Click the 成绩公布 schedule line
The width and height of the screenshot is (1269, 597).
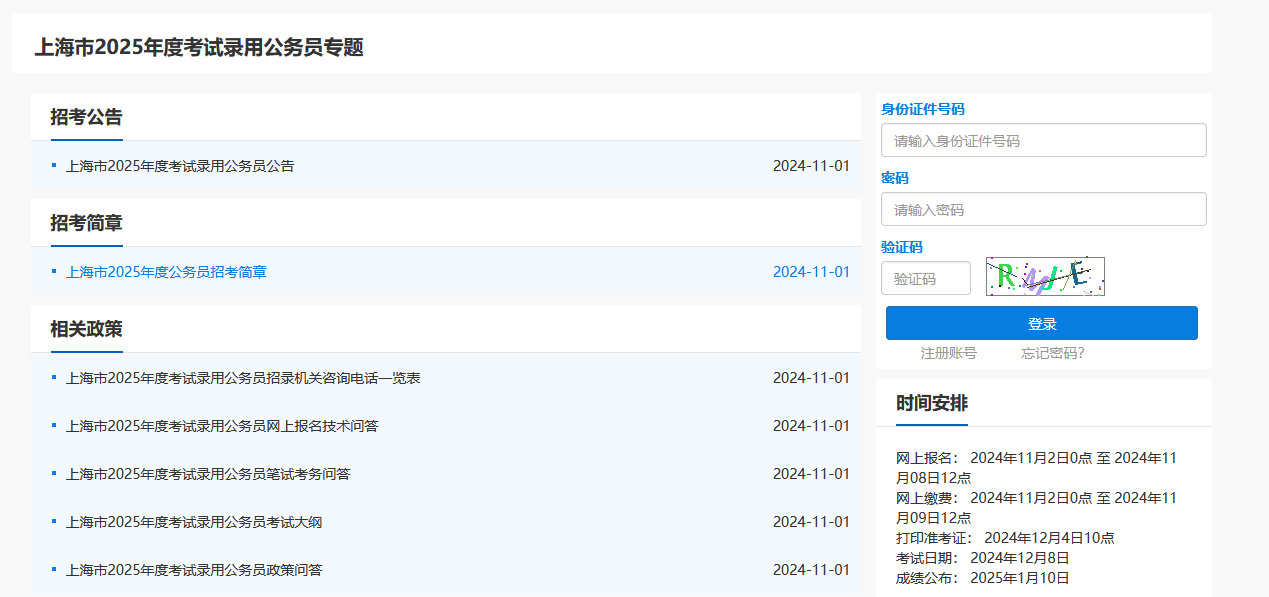click(x=982, y=578)
